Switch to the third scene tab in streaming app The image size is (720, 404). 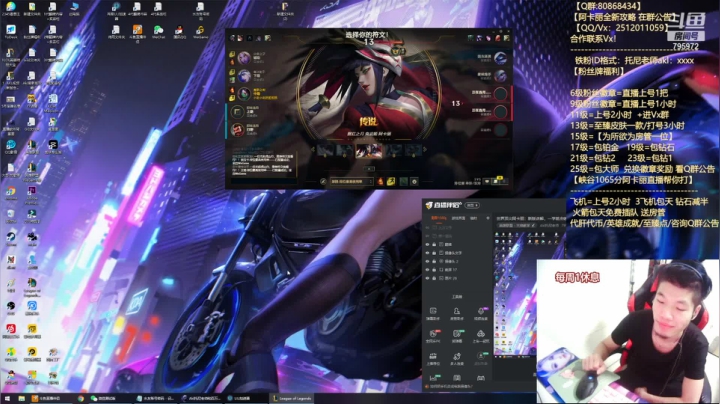[474, 218]
